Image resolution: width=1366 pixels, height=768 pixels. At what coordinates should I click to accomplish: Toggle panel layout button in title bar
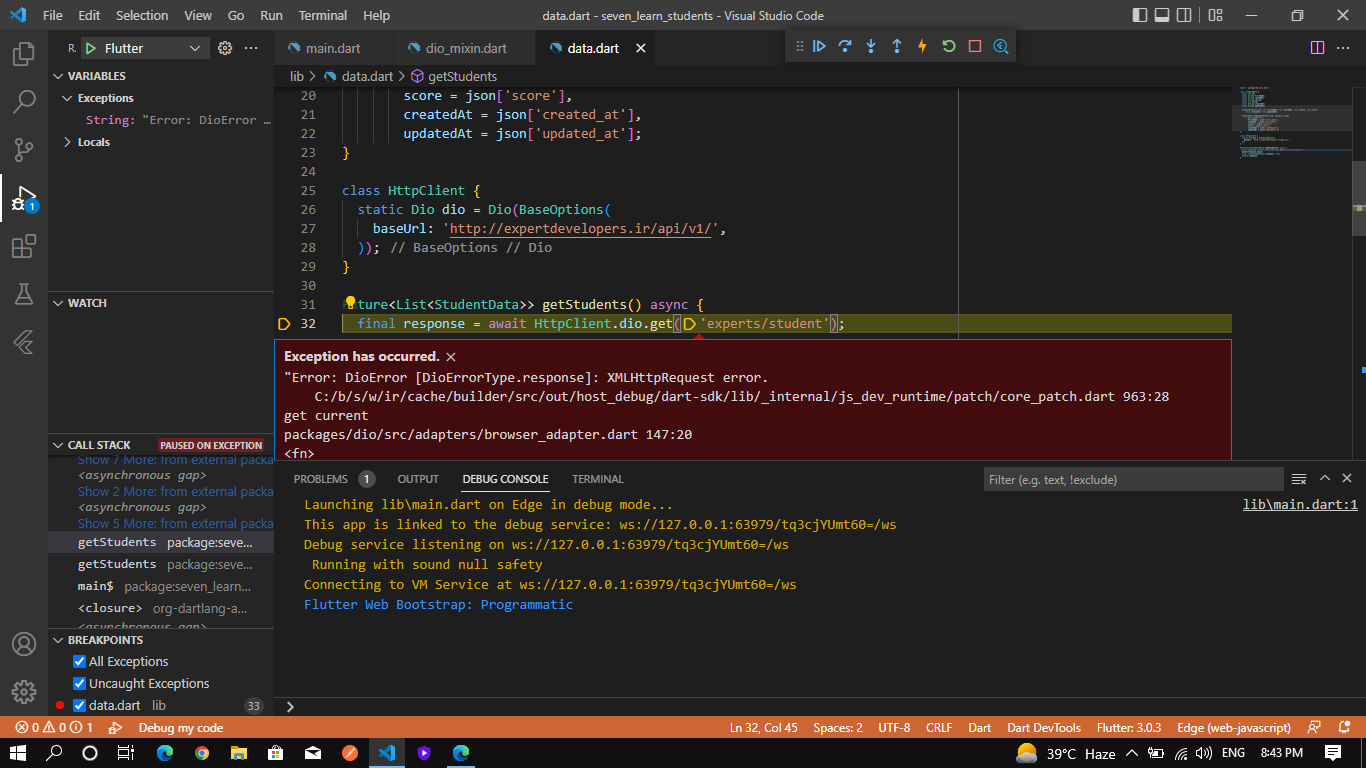tap(1164, 16)
